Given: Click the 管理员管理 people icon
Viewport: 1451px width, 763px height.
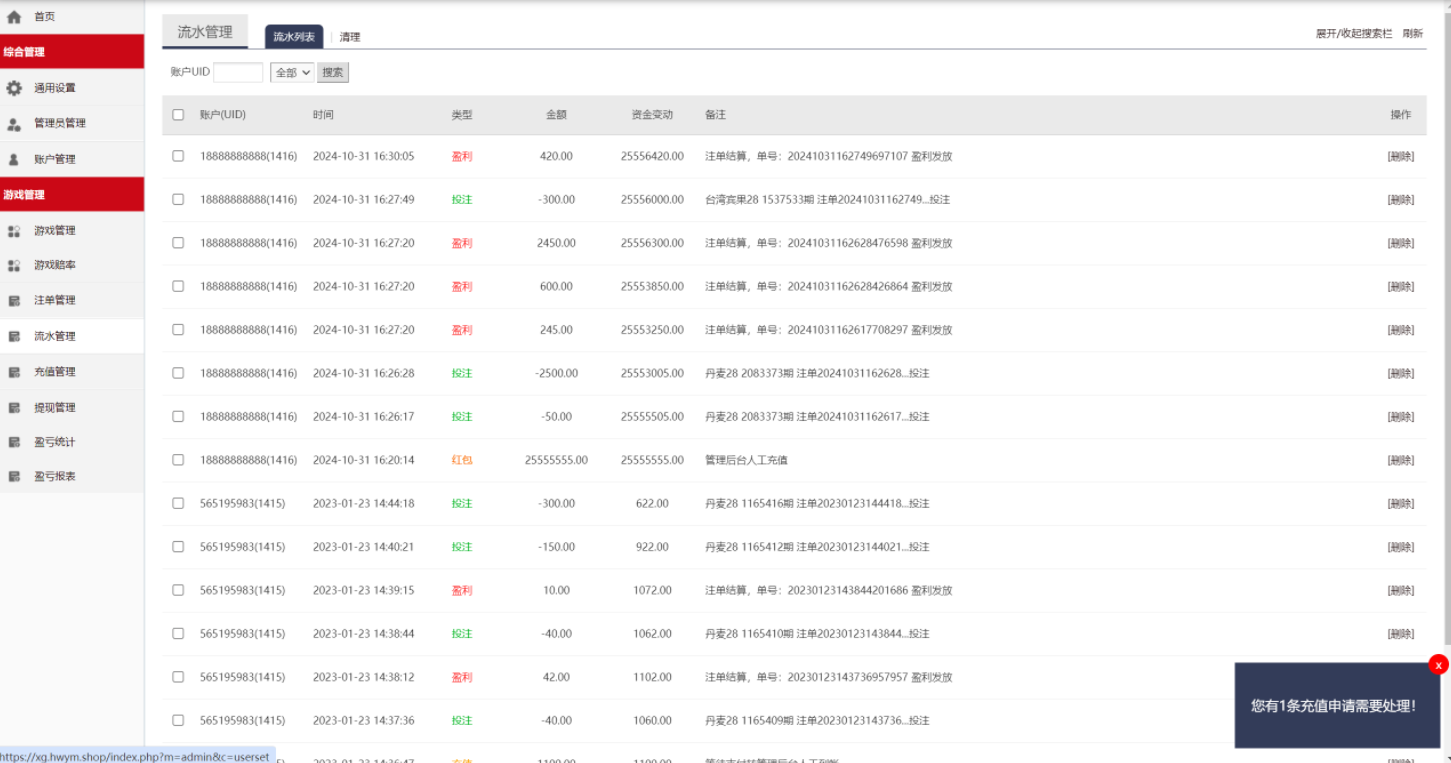Looking at the screenshot, I should (x=14, y=124).
